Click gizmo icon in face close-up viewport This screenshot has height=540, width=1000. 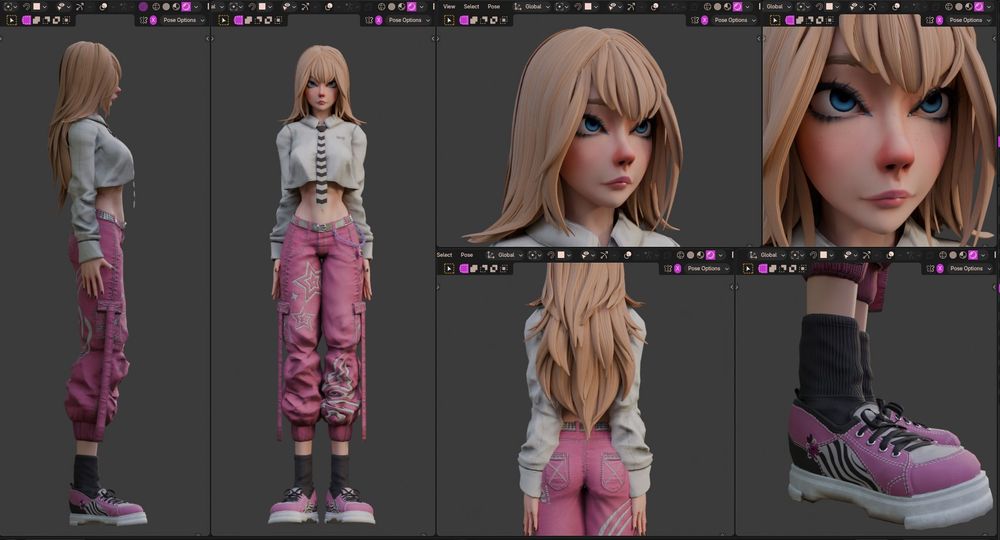point(872,6)
